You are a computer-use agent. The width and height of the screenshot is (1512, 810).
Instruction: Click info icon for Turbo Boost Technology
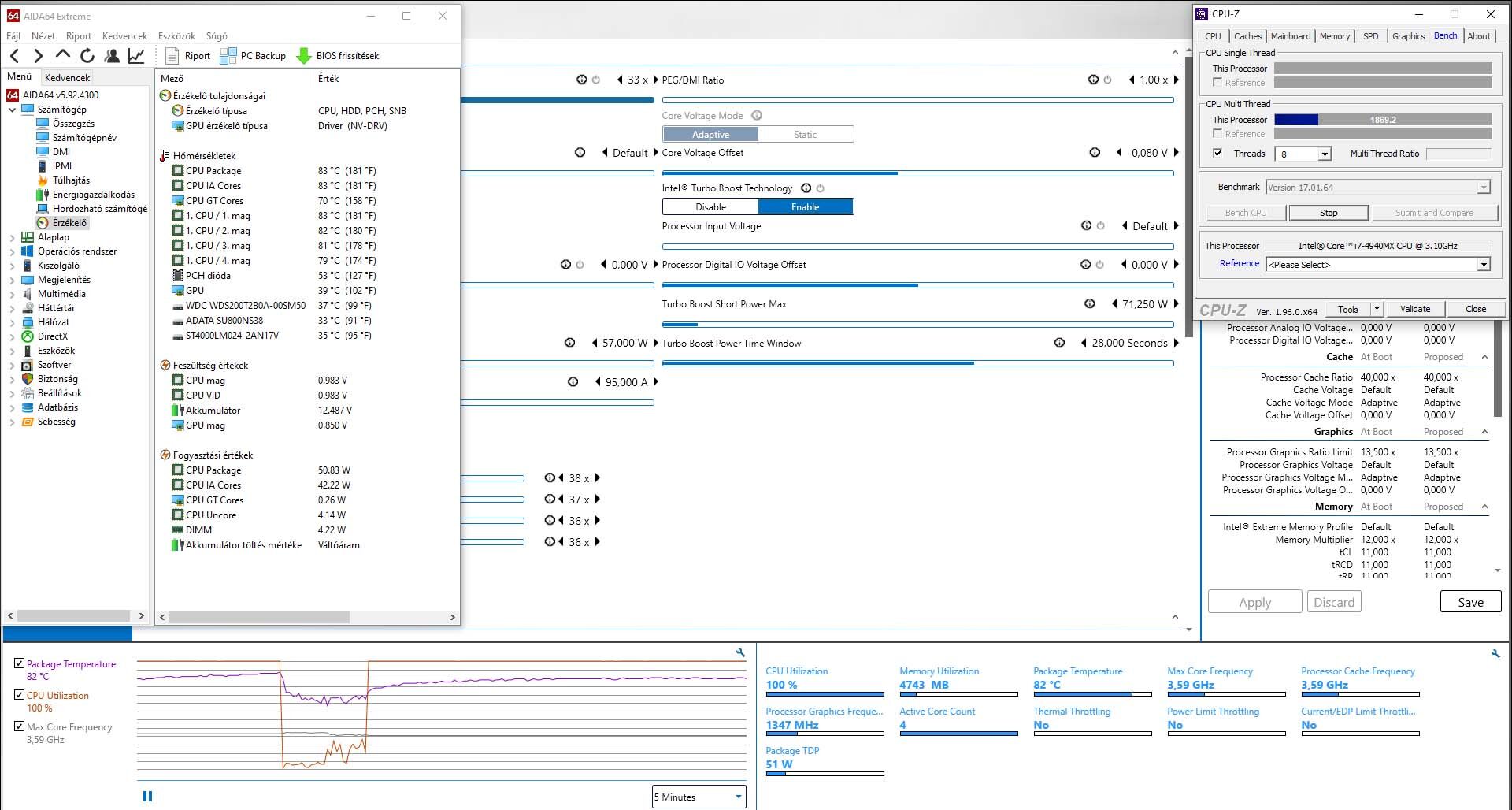pos(806,188)
